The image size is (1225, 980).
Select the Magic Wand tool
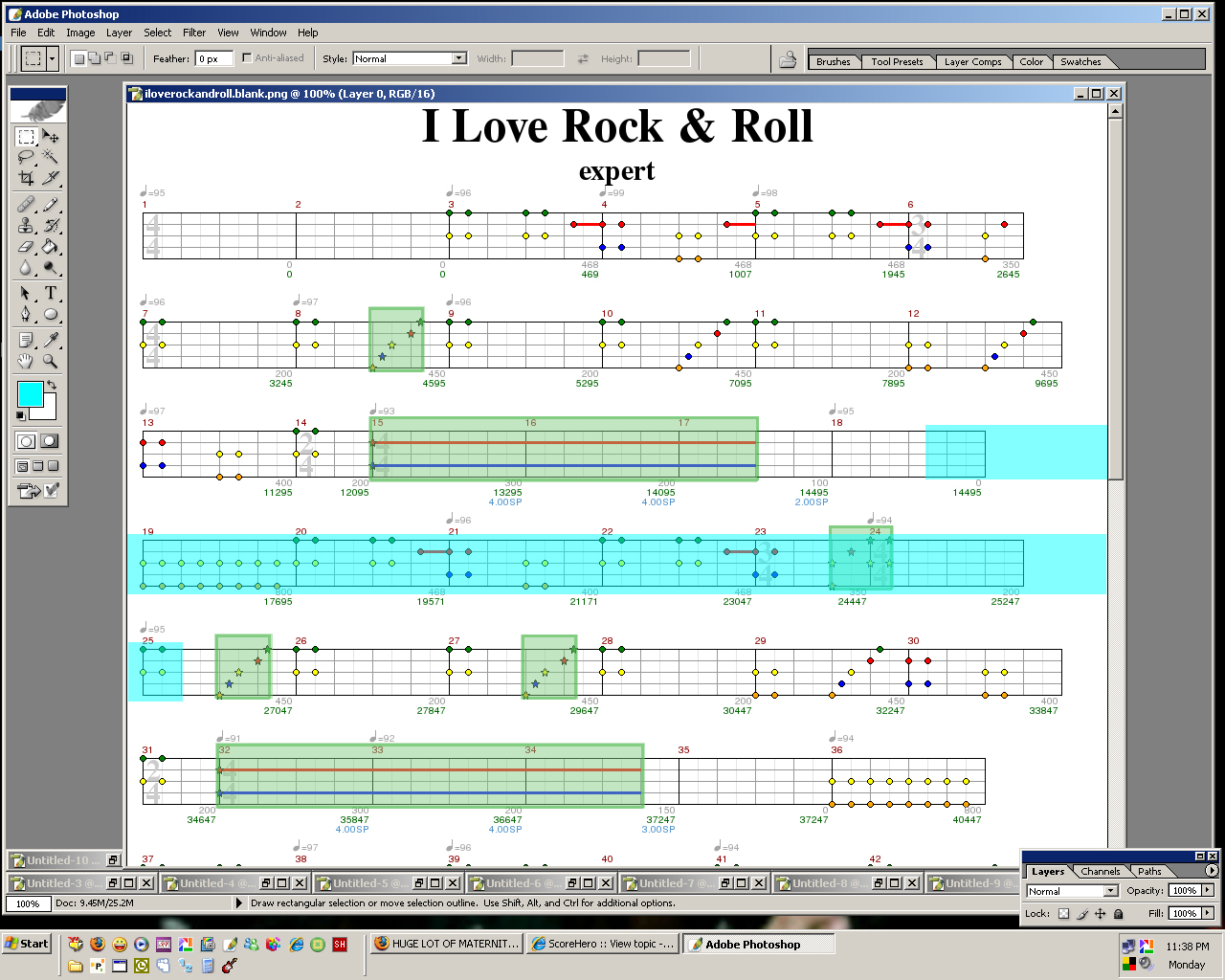(51, 157)
